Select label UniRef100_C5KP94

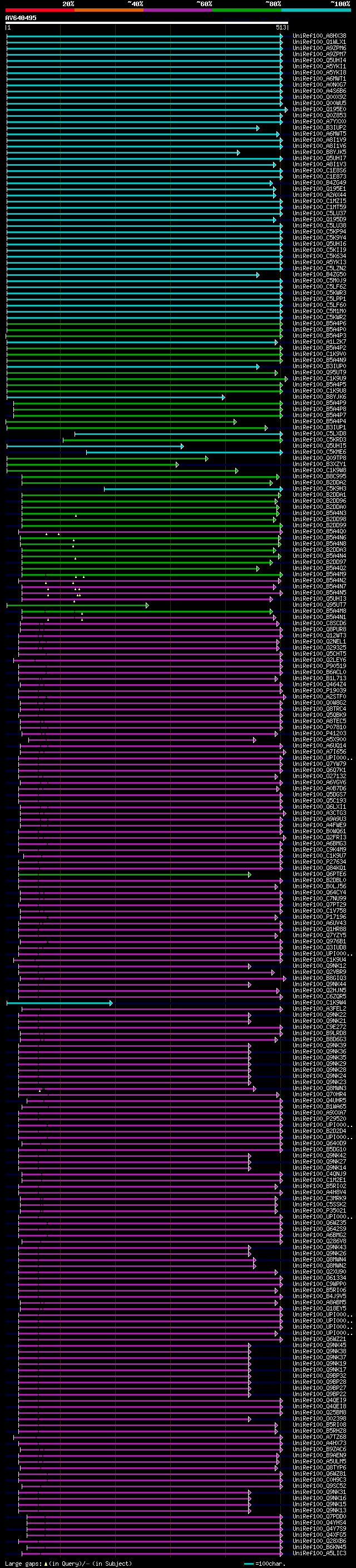(319, 231)
